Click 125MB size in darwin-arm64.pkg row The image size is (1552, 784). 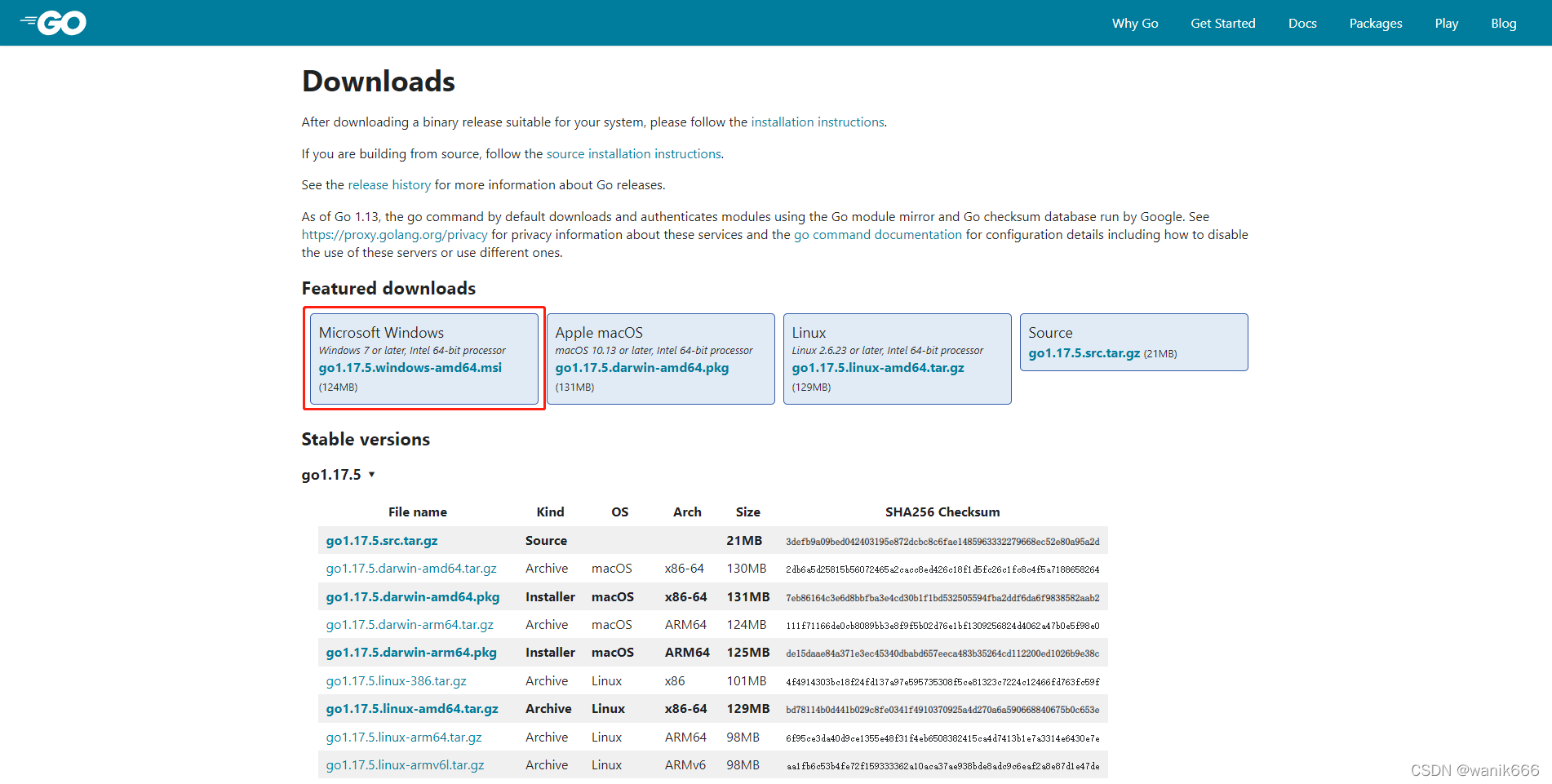point(748,653)
